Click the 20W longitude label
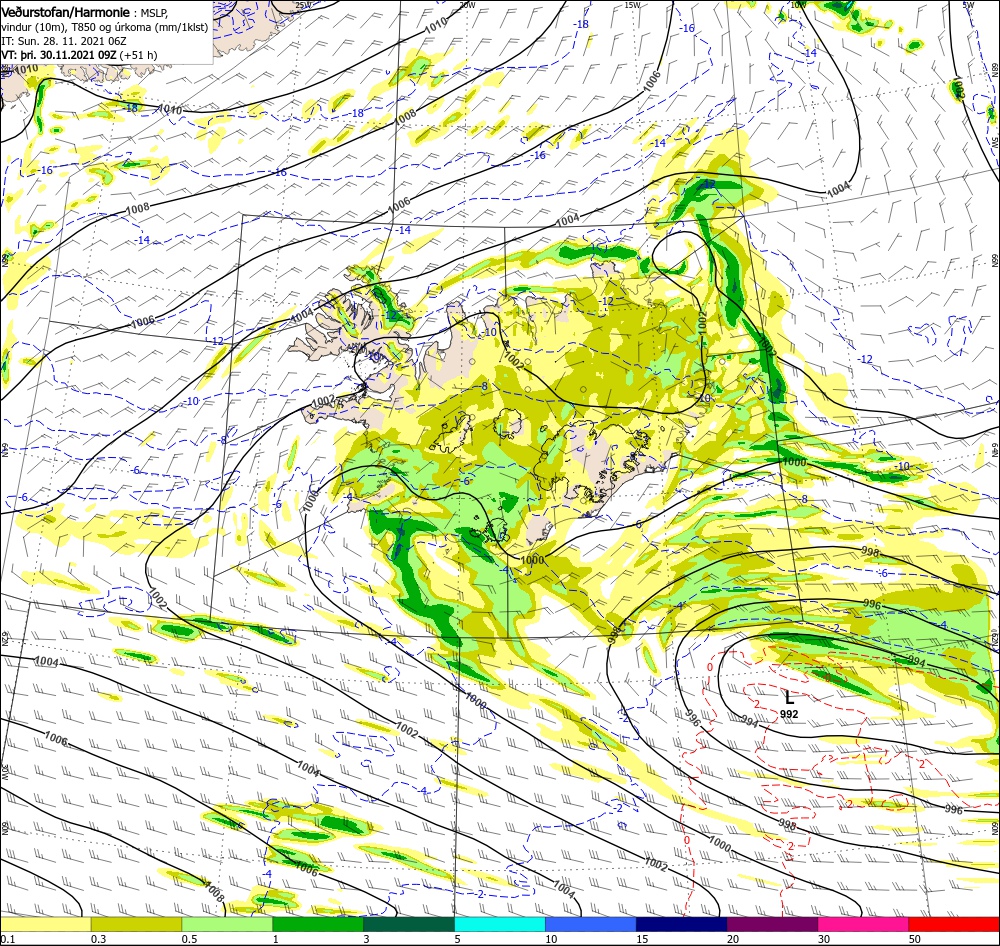Image resolution: width=1000 pixels, height=946 pixels. 467,5
